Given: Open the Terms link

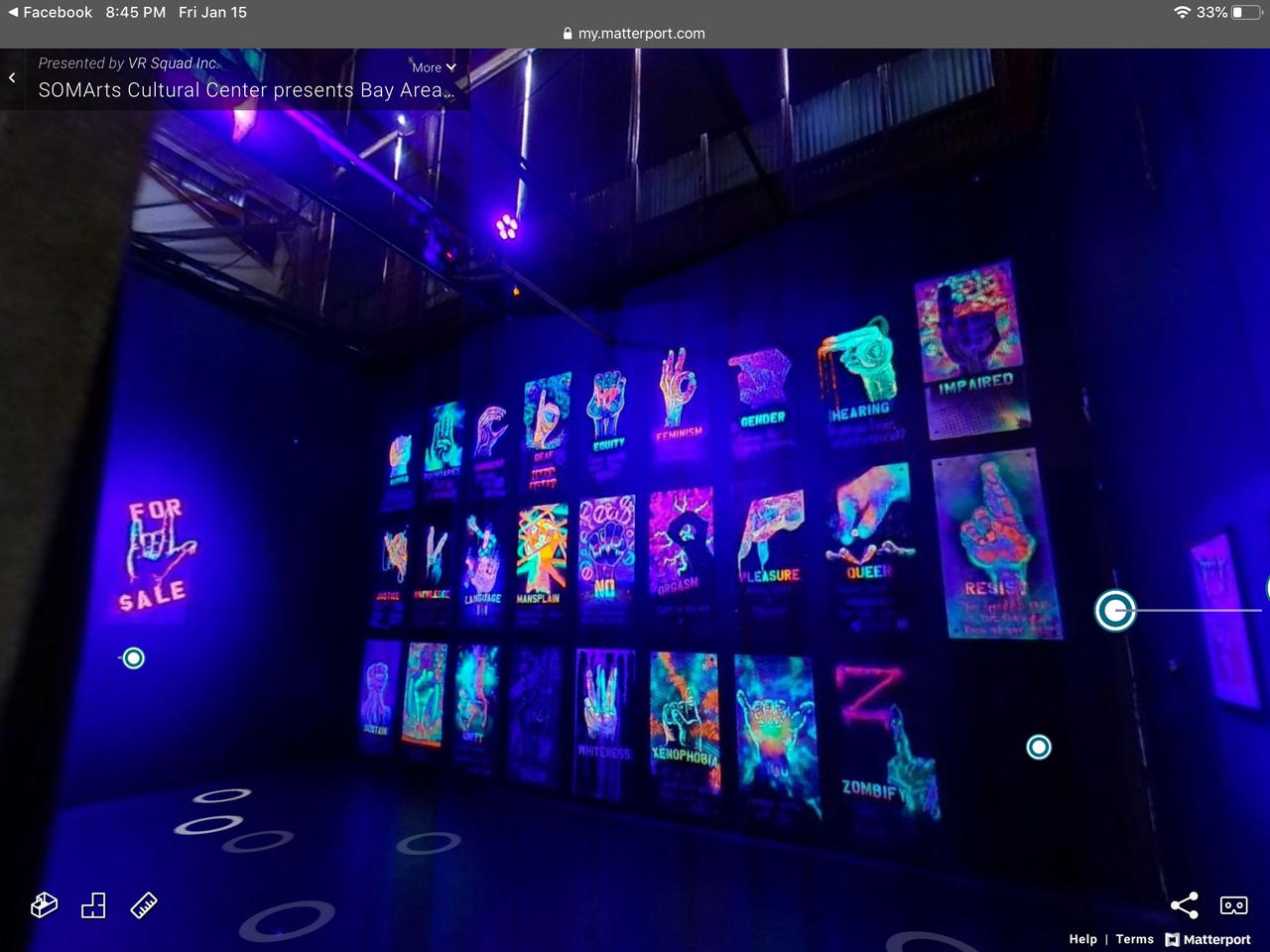Looking at the screenshot, I should [x=1134, y=939].
